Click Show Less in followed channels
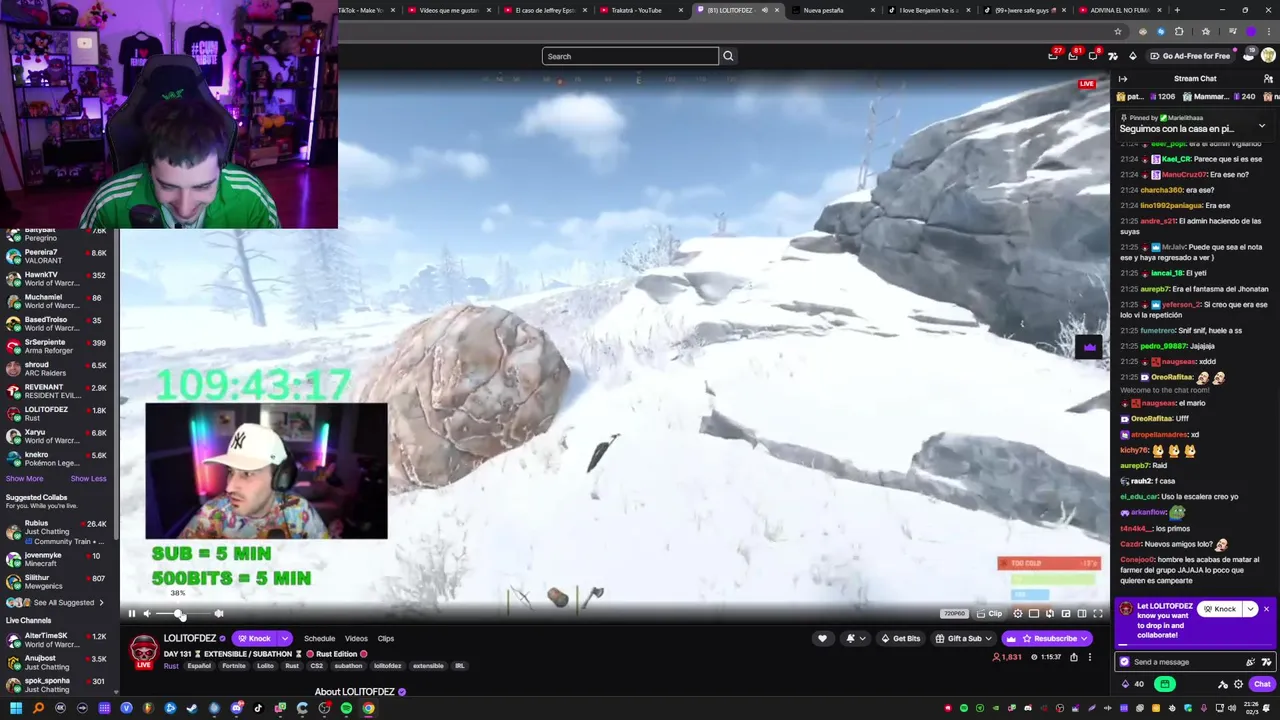1280x720 pixels. pos(88,478)
